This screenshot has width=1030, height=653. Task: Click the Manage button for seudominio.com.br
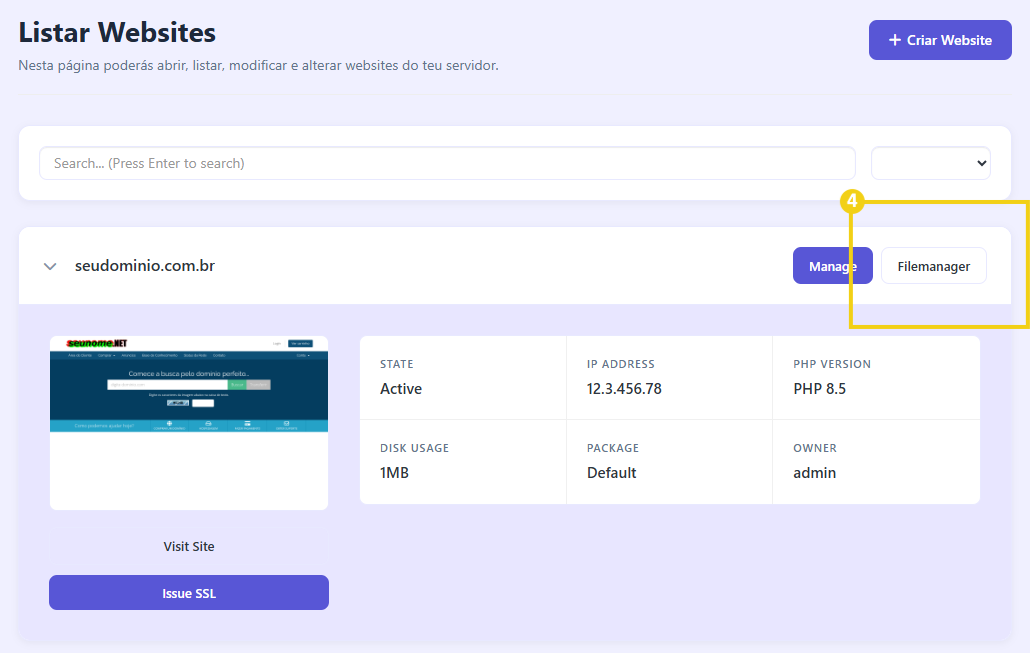832,266
